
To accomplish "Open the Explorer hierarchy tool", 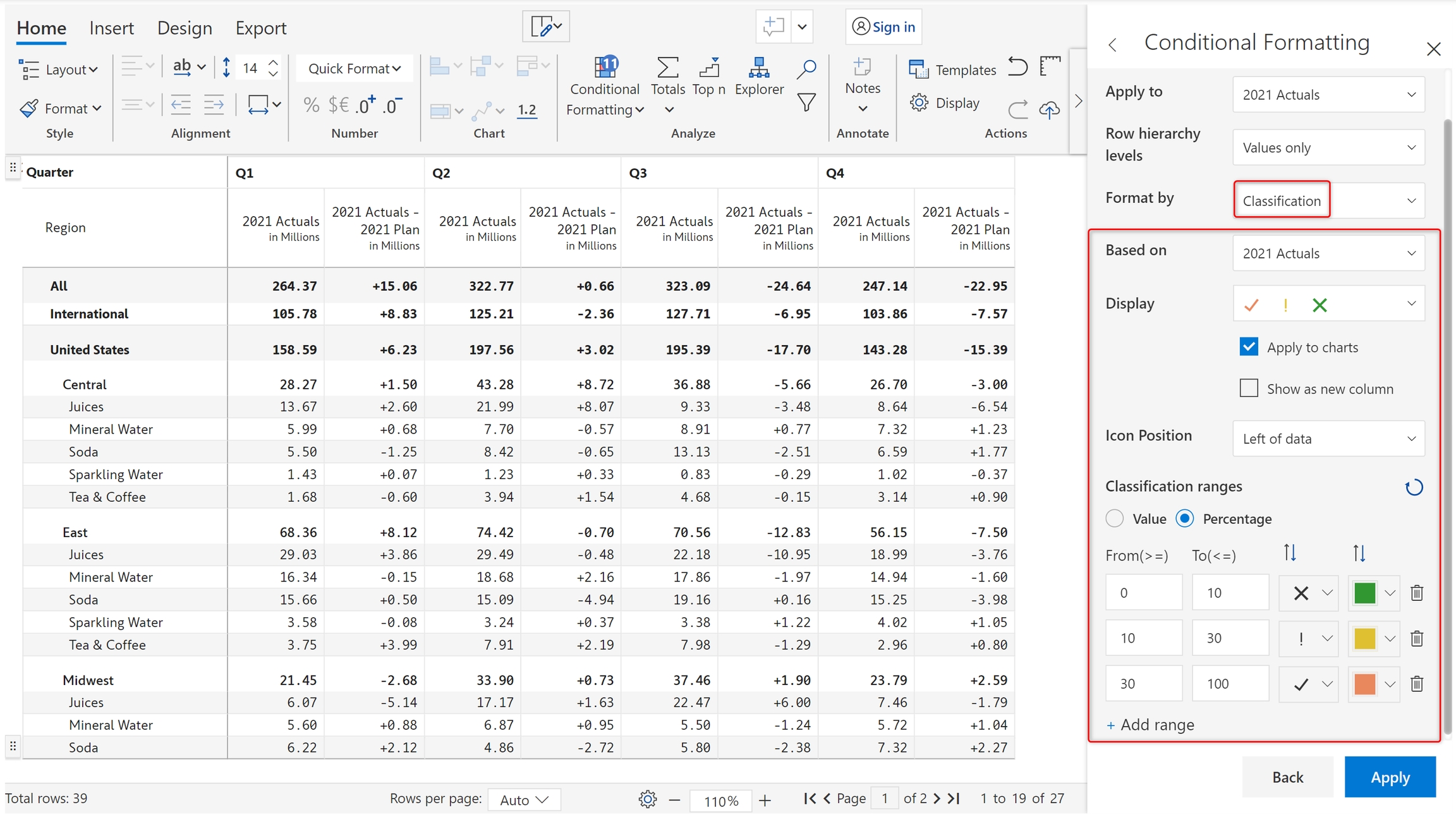I will pos(758,68).
